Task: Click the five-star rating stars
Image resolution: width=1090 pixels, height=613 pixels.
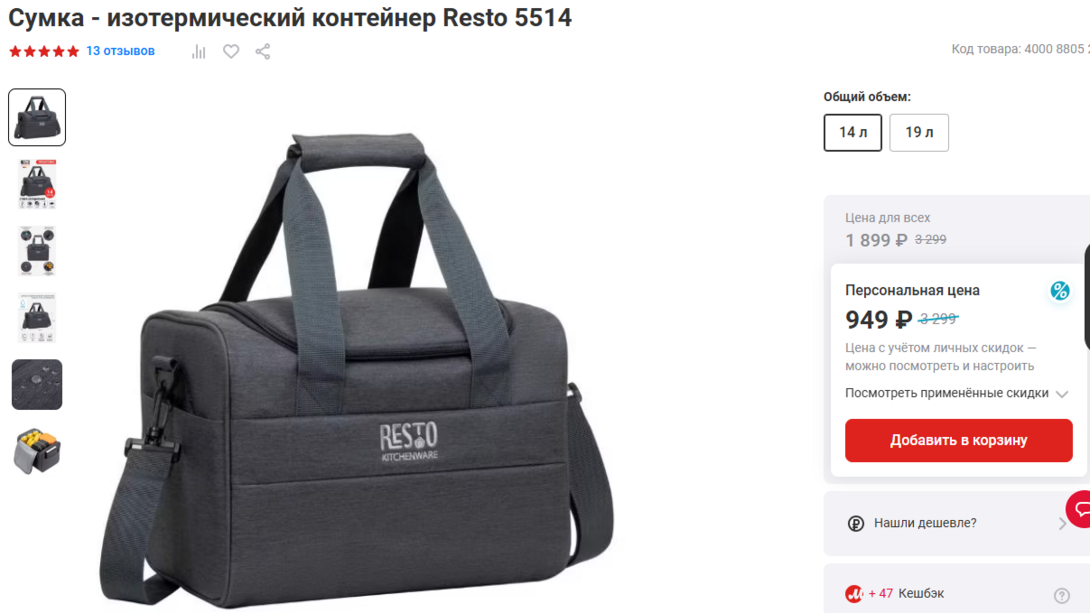Action: pos(44,51)
